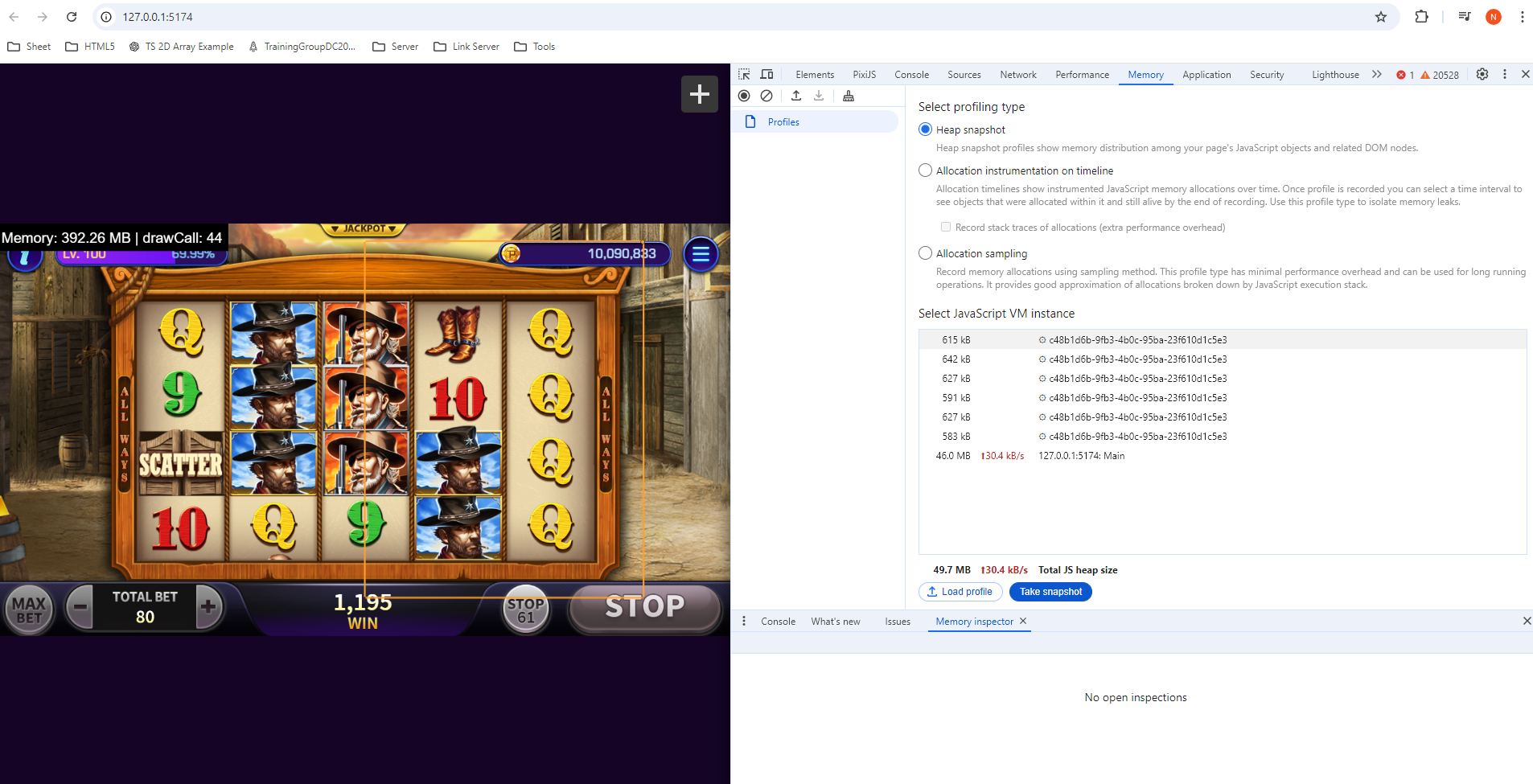The height and width of the screenshot is (784, 1533).
Task: Click the STOP 61 autospin button
Action: [526, 610]
